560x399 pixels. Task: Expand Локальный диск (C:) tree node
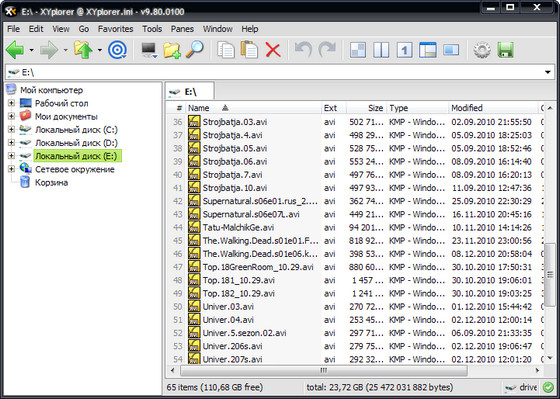11,129
